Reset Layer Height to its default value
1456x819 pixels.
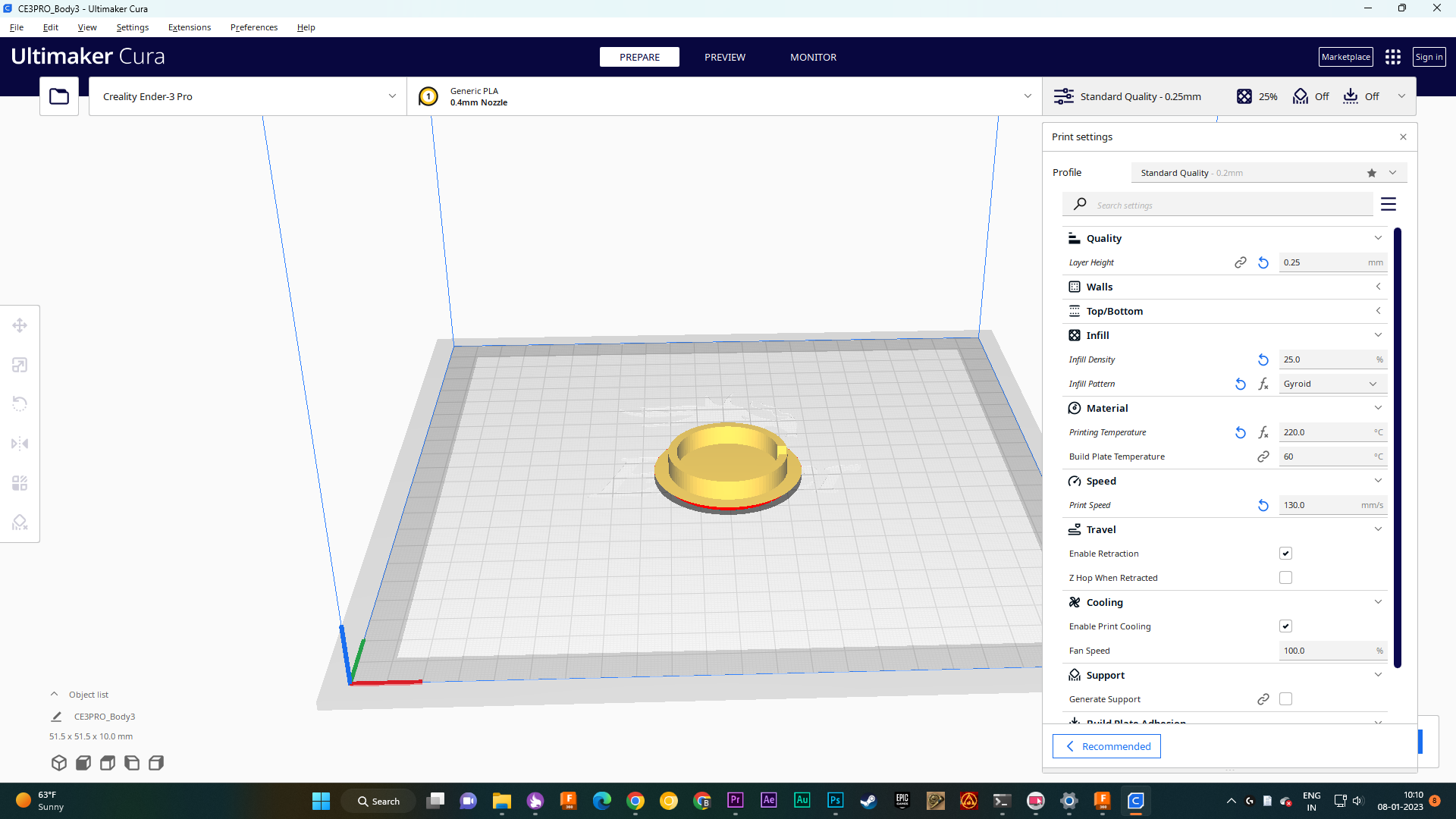[1263, 262]
